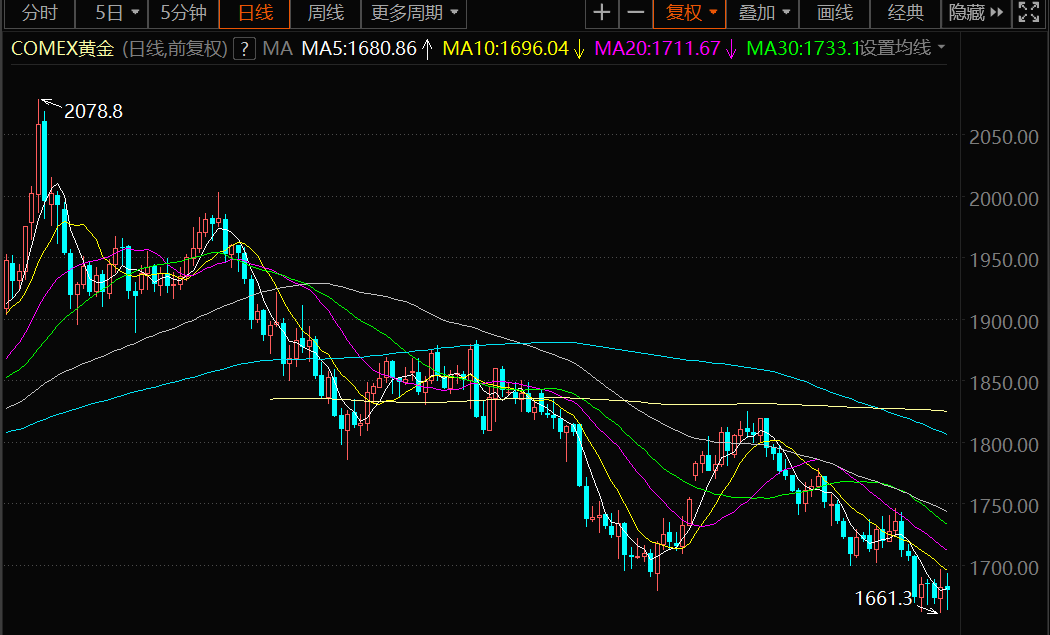The image size is (1050, 635).
Task: Zoom in chart with plus icon
Action: (x=602, y=13)
